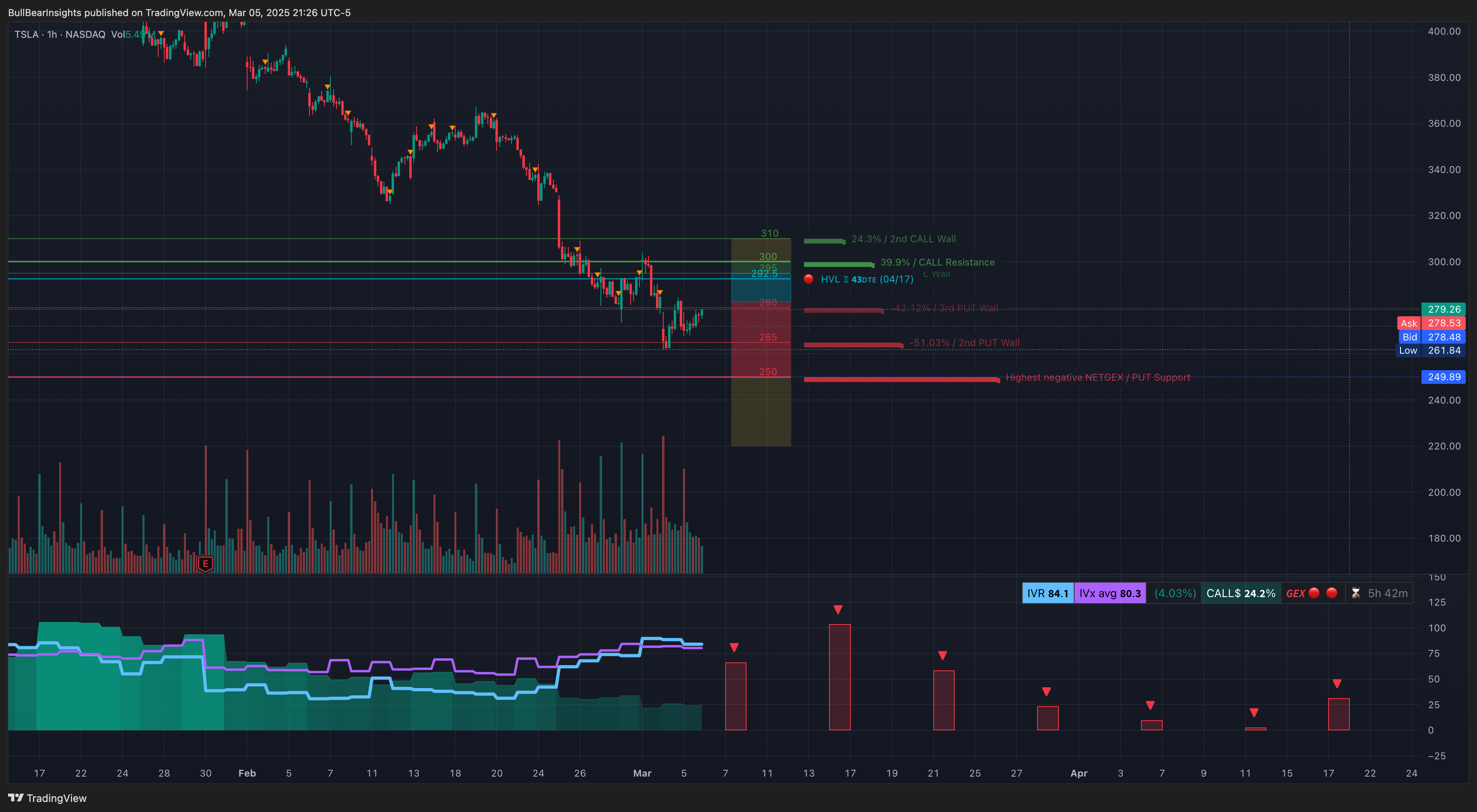The height and width of the screenshot is (812, 1477).
Task: Click the IVR 84.1 badge
Action: (1048, 593)
